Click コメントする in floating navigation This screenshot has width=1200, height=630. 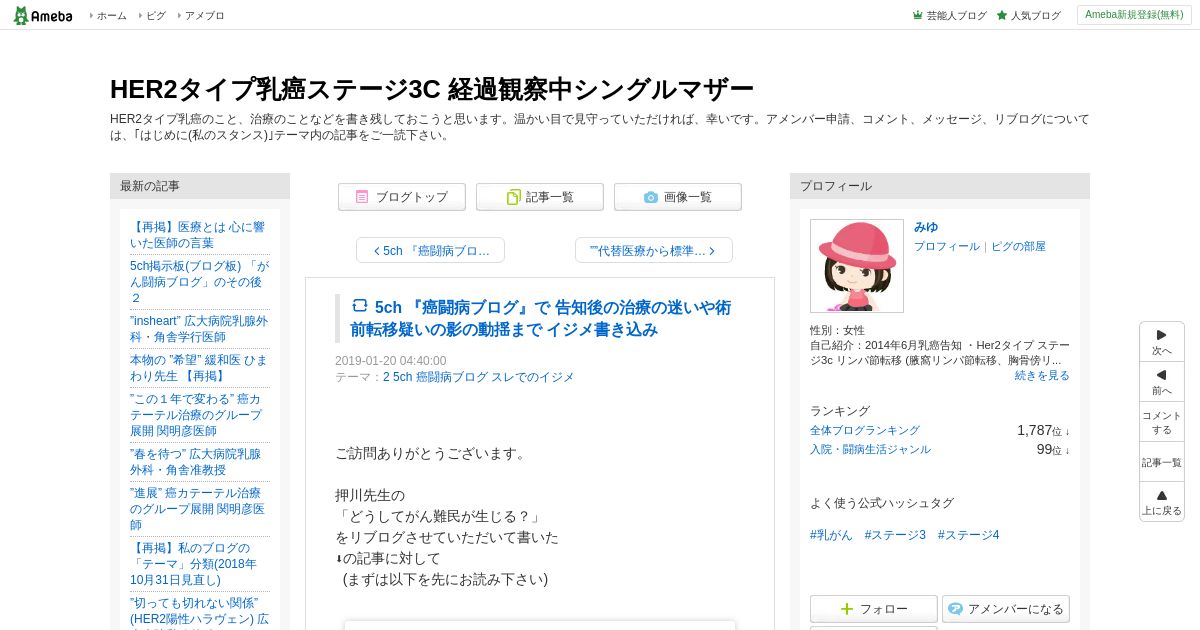(1162, 422)
